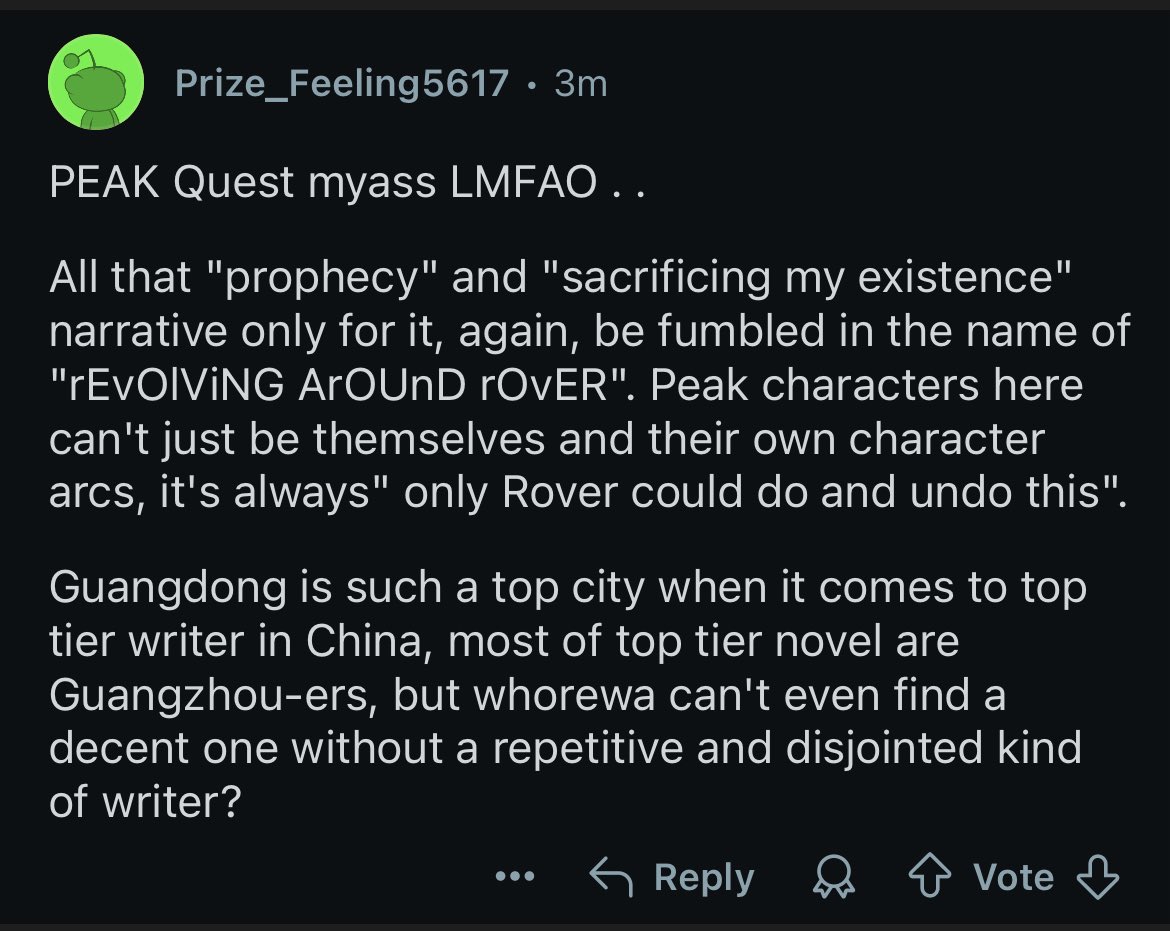Click the 3m comment timestamp
This screenshot has width=1170, height=931.
coord(581,83)
